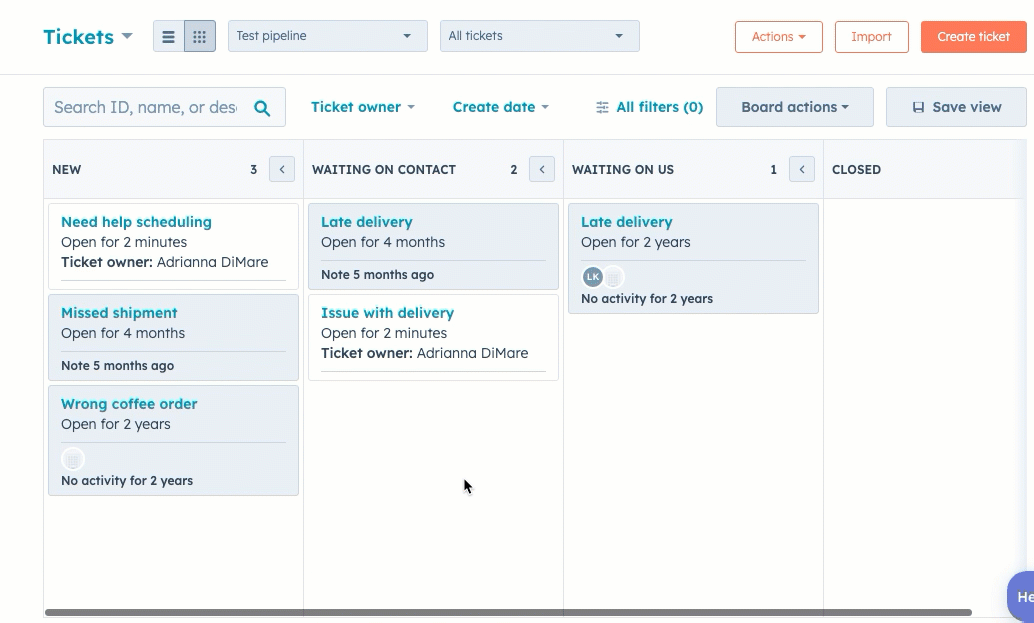This screenshot has height=623, width=1034.
Task: Open Create date filter
Action: 501,107
